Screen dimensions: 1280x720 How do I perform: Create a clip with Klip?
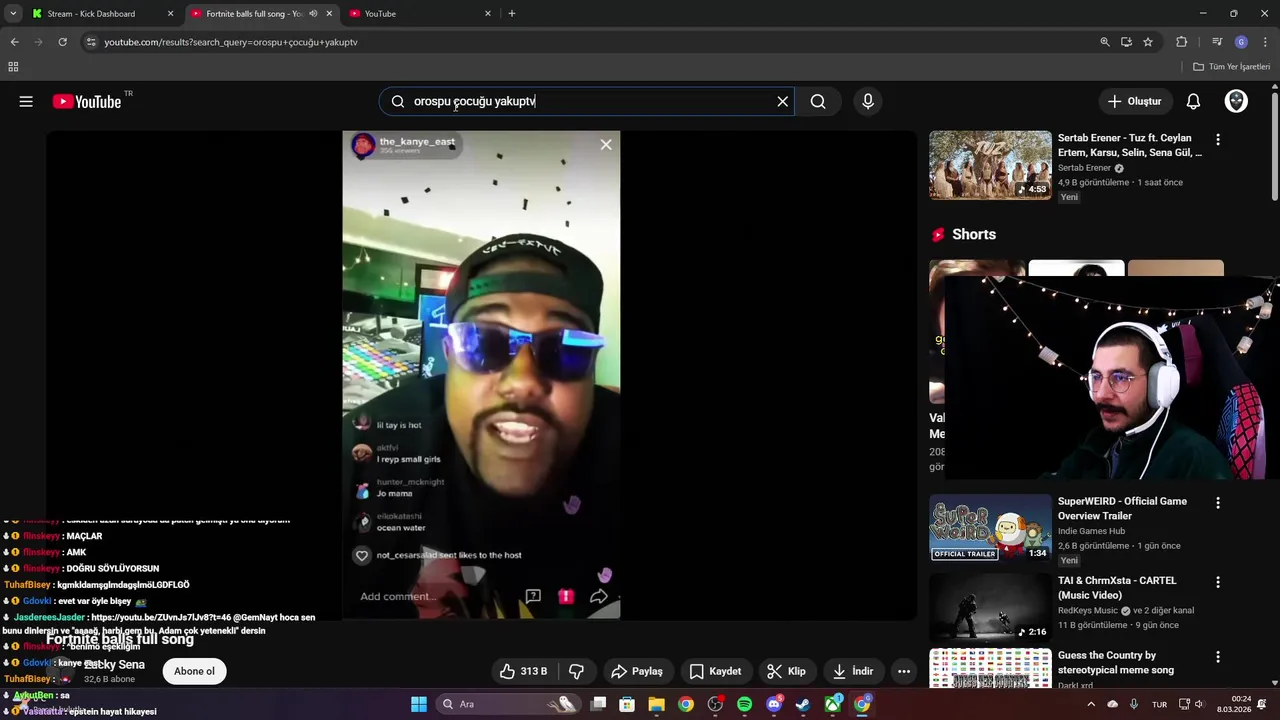(x=786, y=671)
